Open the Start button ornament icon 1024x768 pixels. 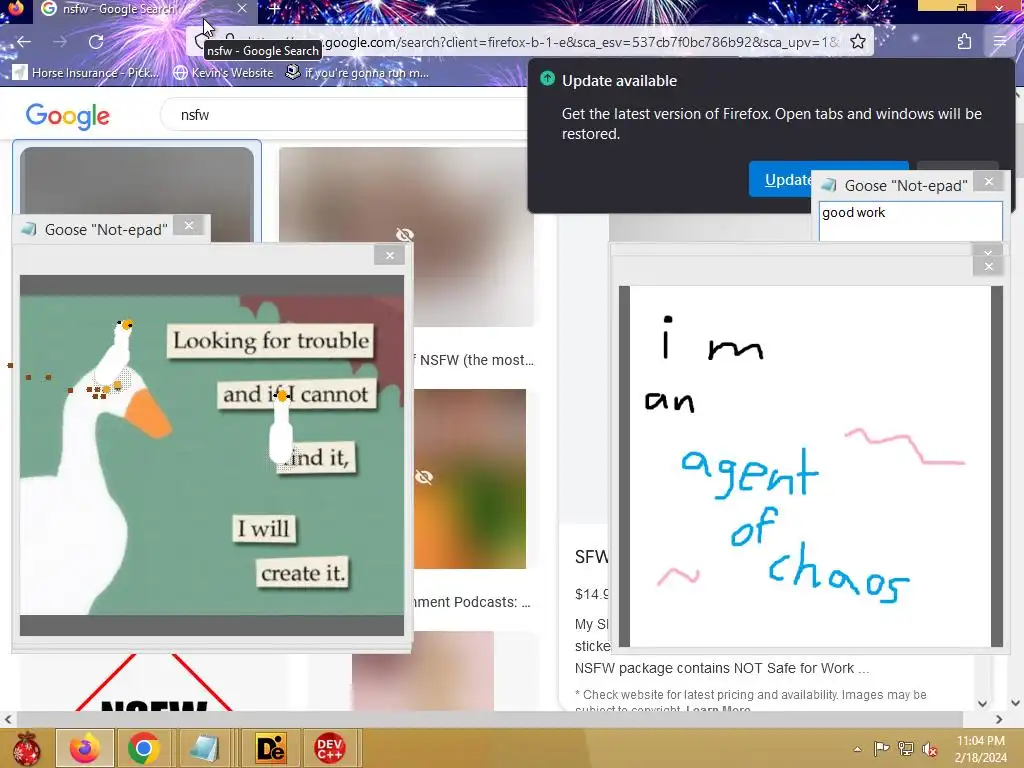click(x=26, y=748)
